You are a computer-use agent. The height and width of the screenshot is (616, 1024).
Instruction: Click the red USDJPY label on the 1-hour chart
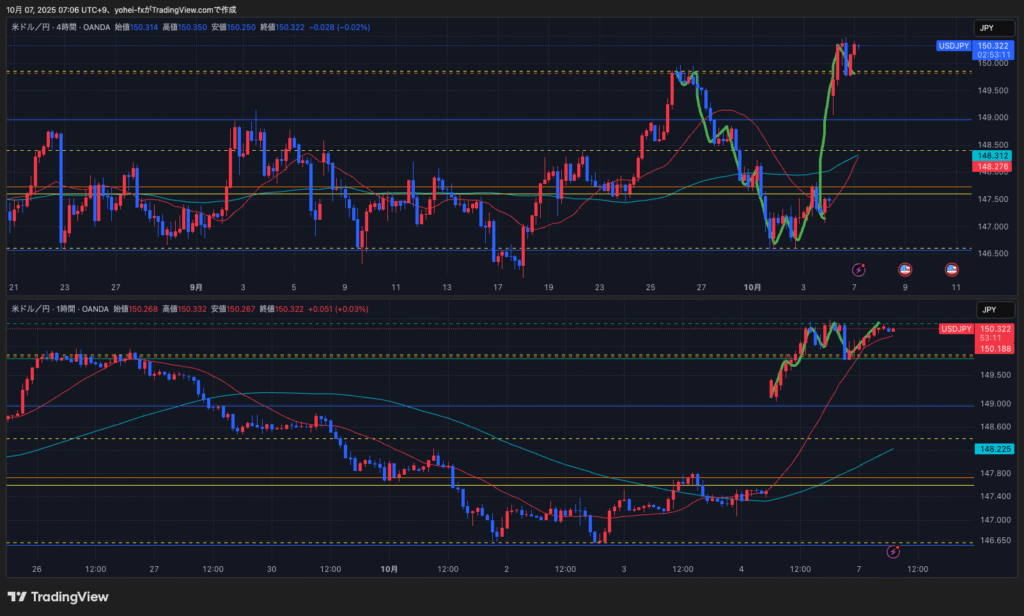pos(955,329)
